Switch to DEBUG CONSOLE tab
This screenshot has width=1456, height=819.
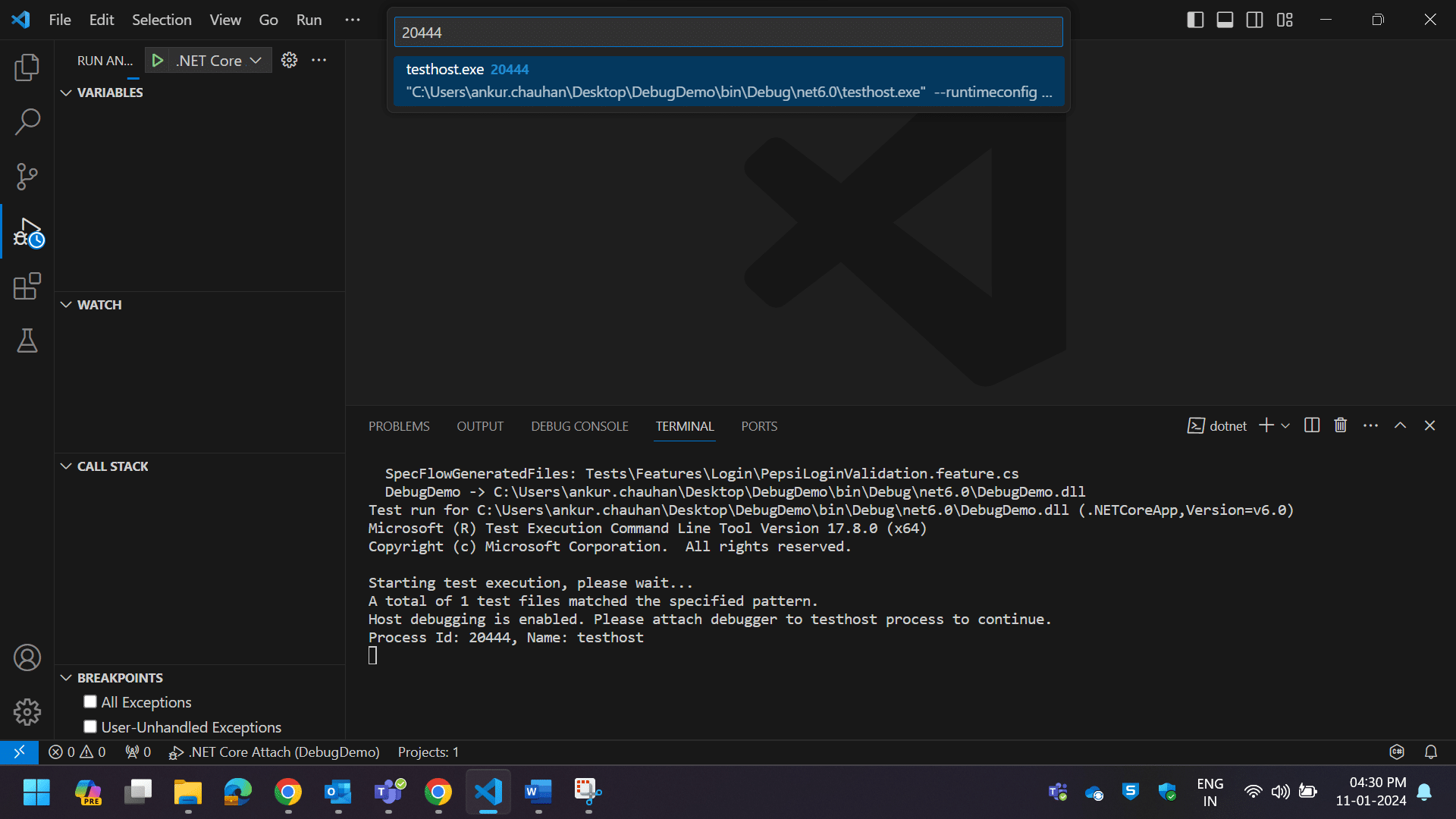[x=579, y=426]
